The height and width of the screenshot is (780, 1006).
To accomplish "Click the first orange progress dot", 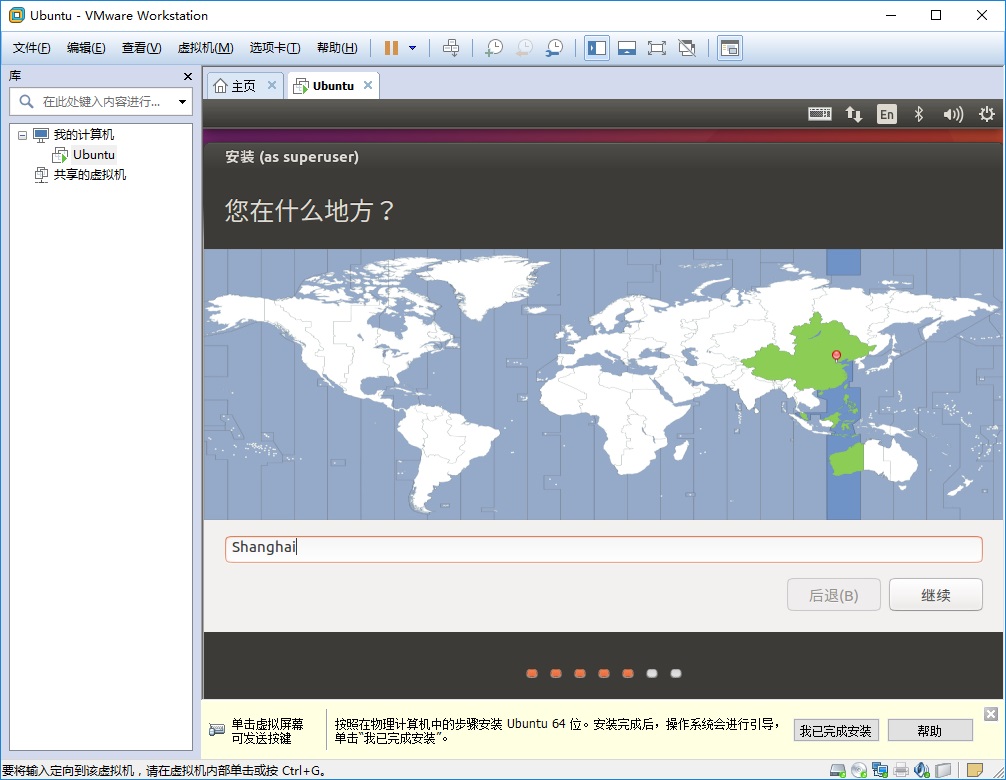I will coord(532,674).
